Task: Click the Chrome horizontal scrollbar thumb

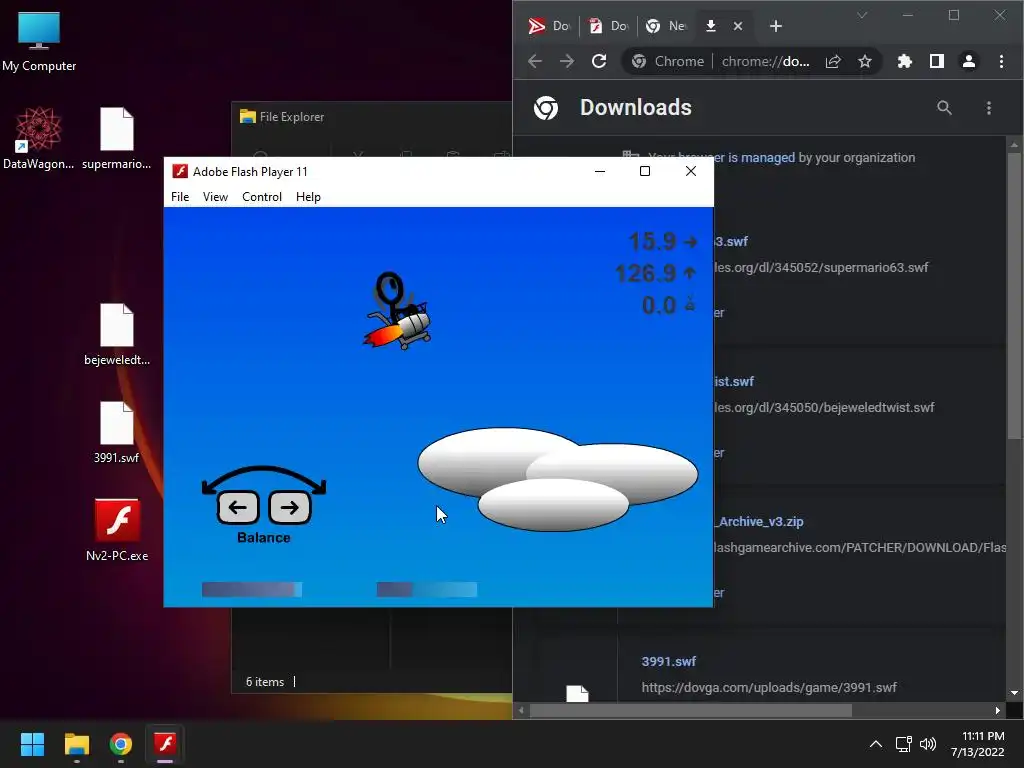Action: (690, 711)
